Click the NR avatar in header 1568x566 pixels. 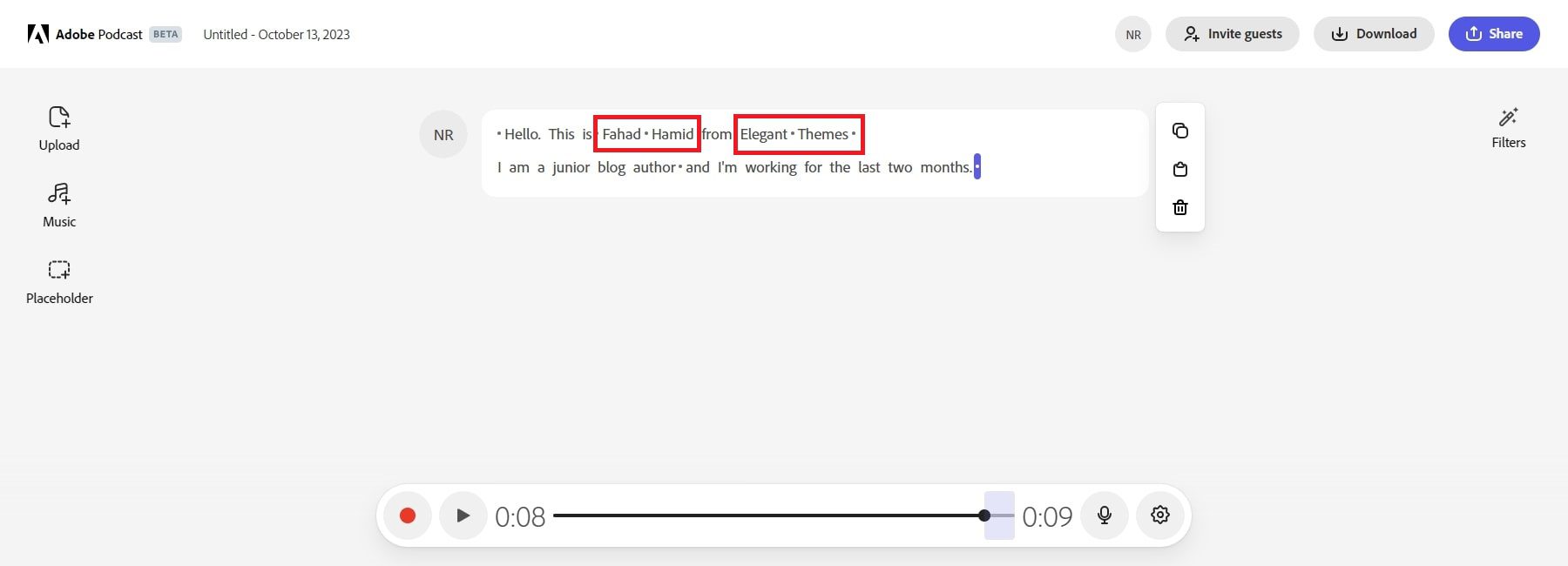click(1133, 34)
